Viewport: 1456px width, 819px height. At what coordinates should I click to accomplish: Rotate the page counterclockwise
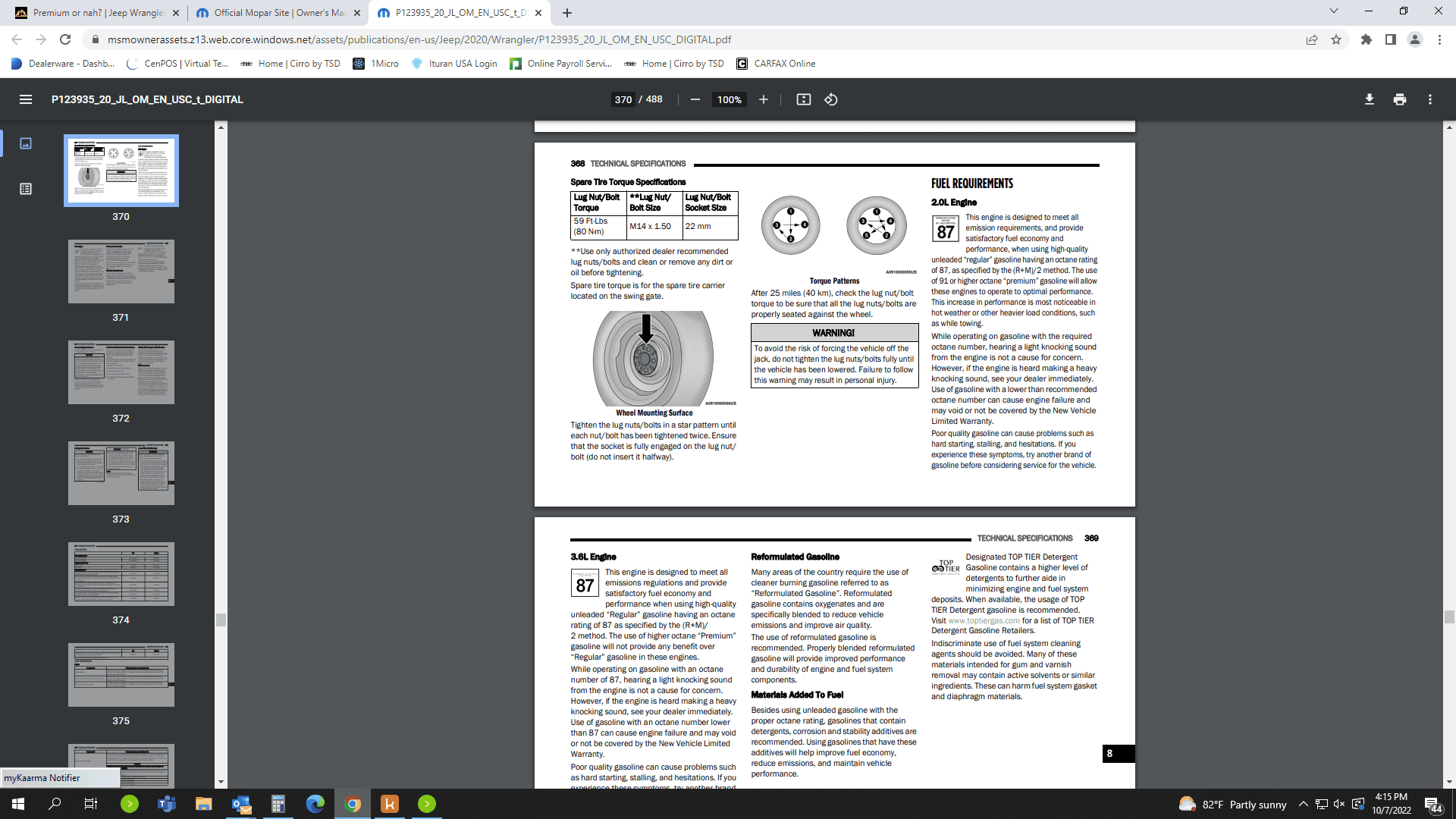[831, 99]
